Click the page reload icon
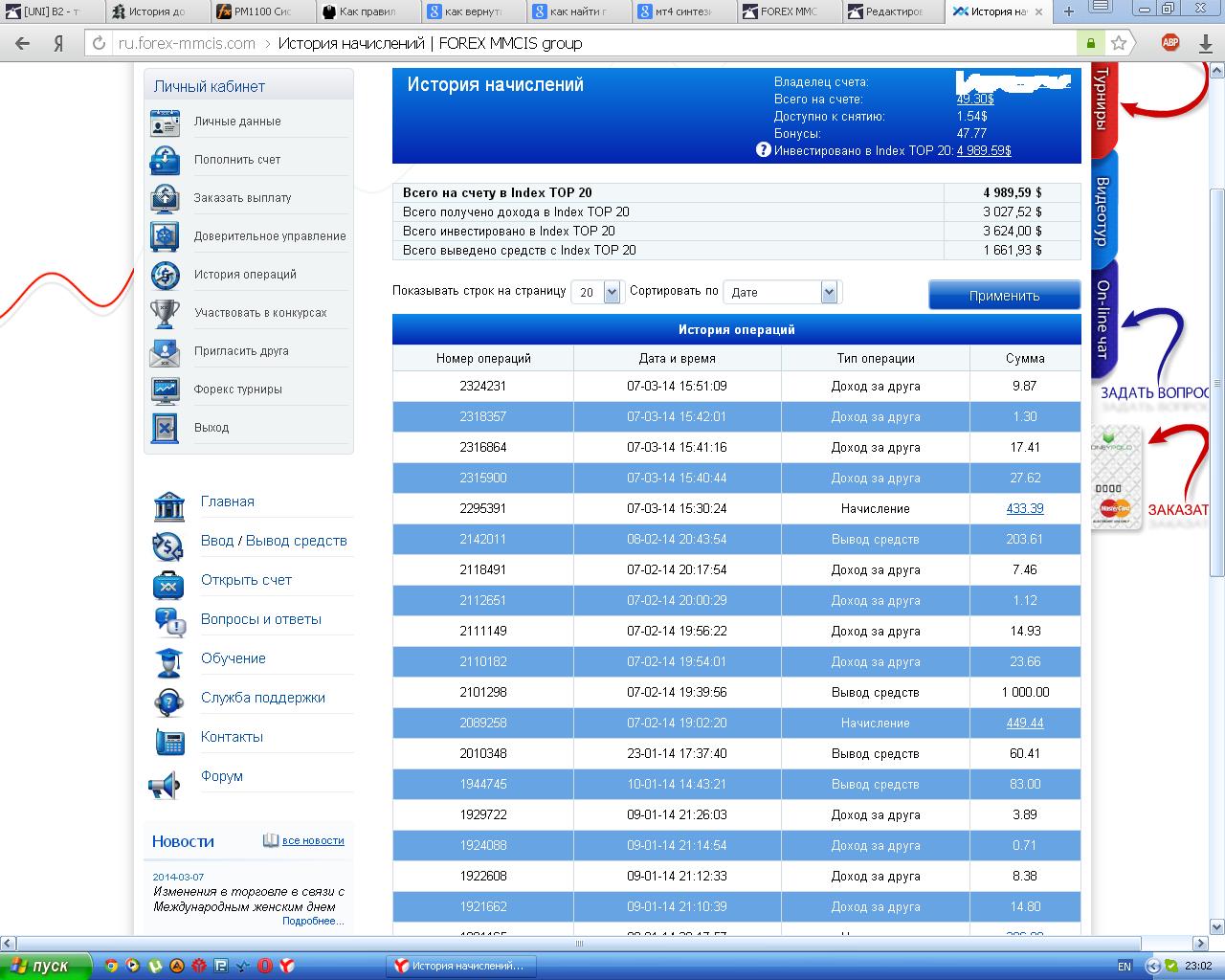The width and height of the screenshot is (1225, 980). pyautogui.click(x=99, y=43)
